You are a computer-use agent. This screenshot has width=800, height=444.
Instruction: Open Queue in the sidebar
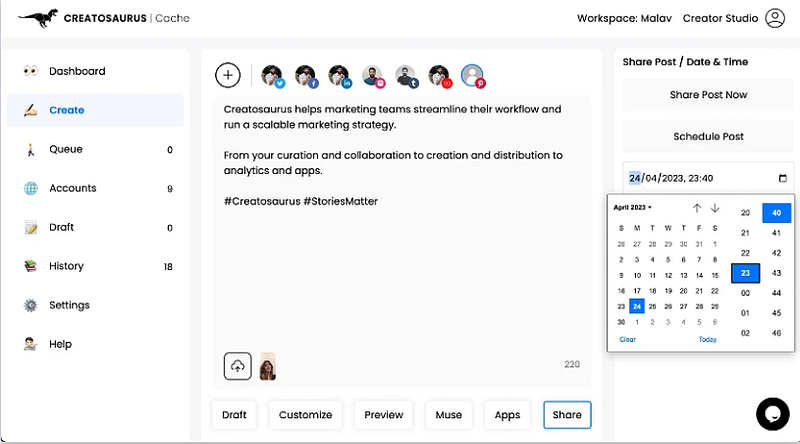(95, 149)
